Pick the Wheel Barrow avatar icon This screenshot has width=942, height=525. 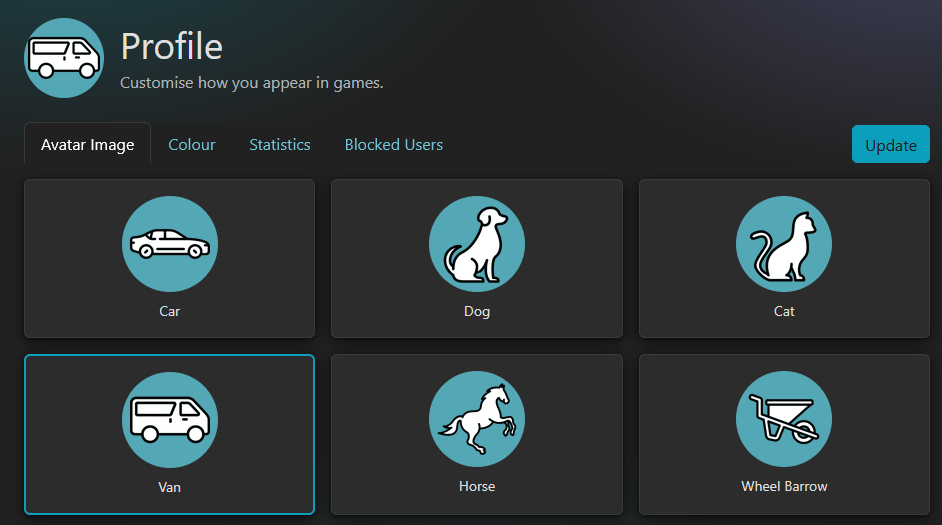coord(784,419)
